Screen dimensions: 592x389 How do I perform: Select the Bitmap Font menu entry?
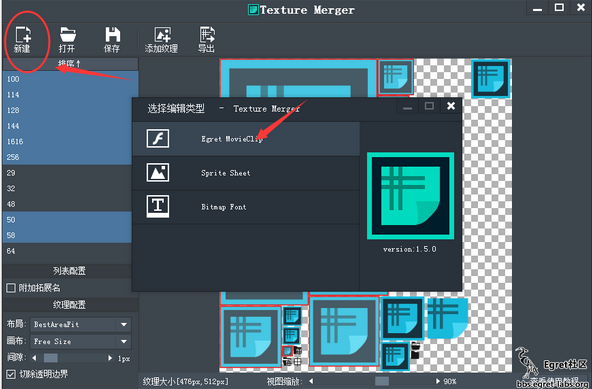point(224,207)
